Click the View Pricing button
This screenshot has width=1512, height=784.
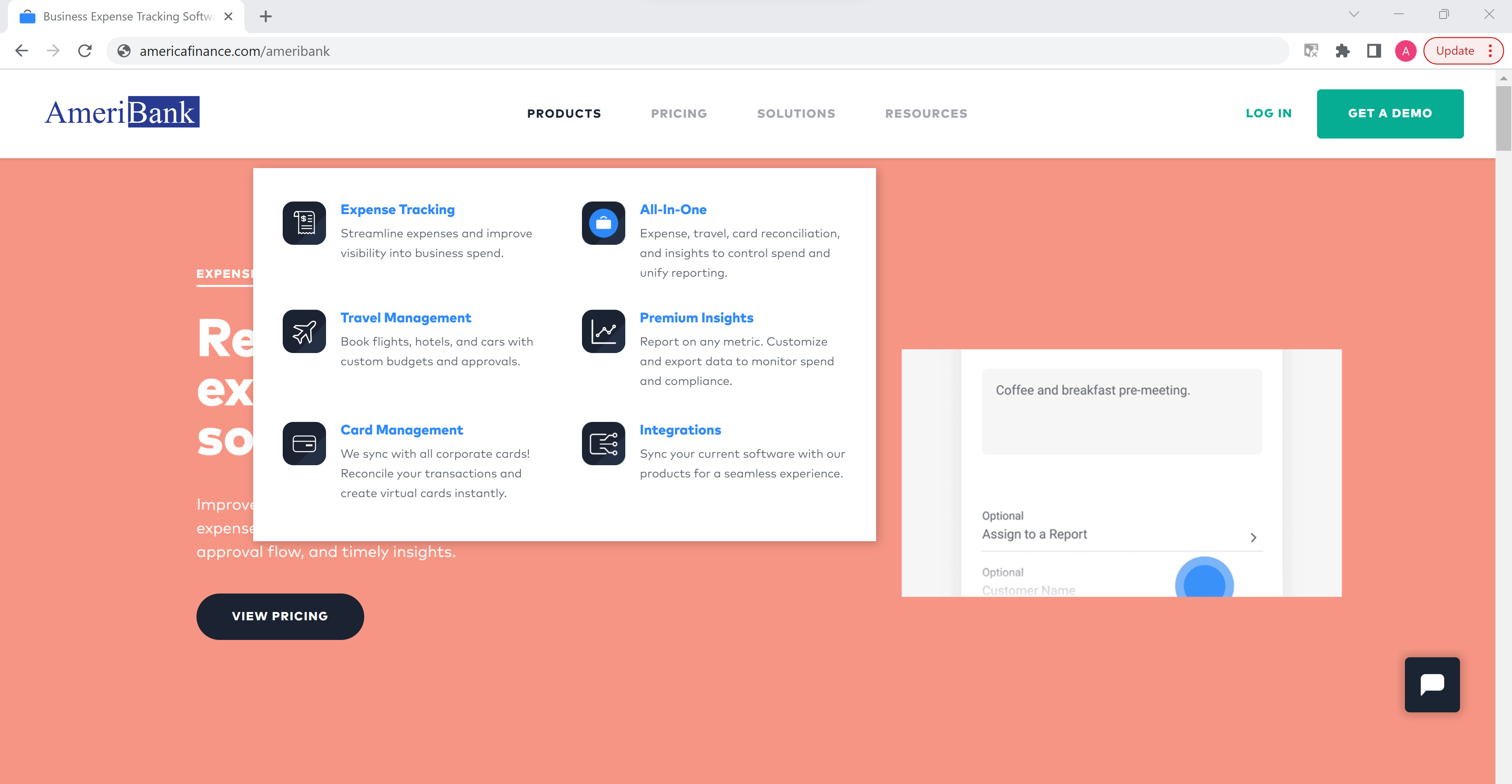point(280,616)
